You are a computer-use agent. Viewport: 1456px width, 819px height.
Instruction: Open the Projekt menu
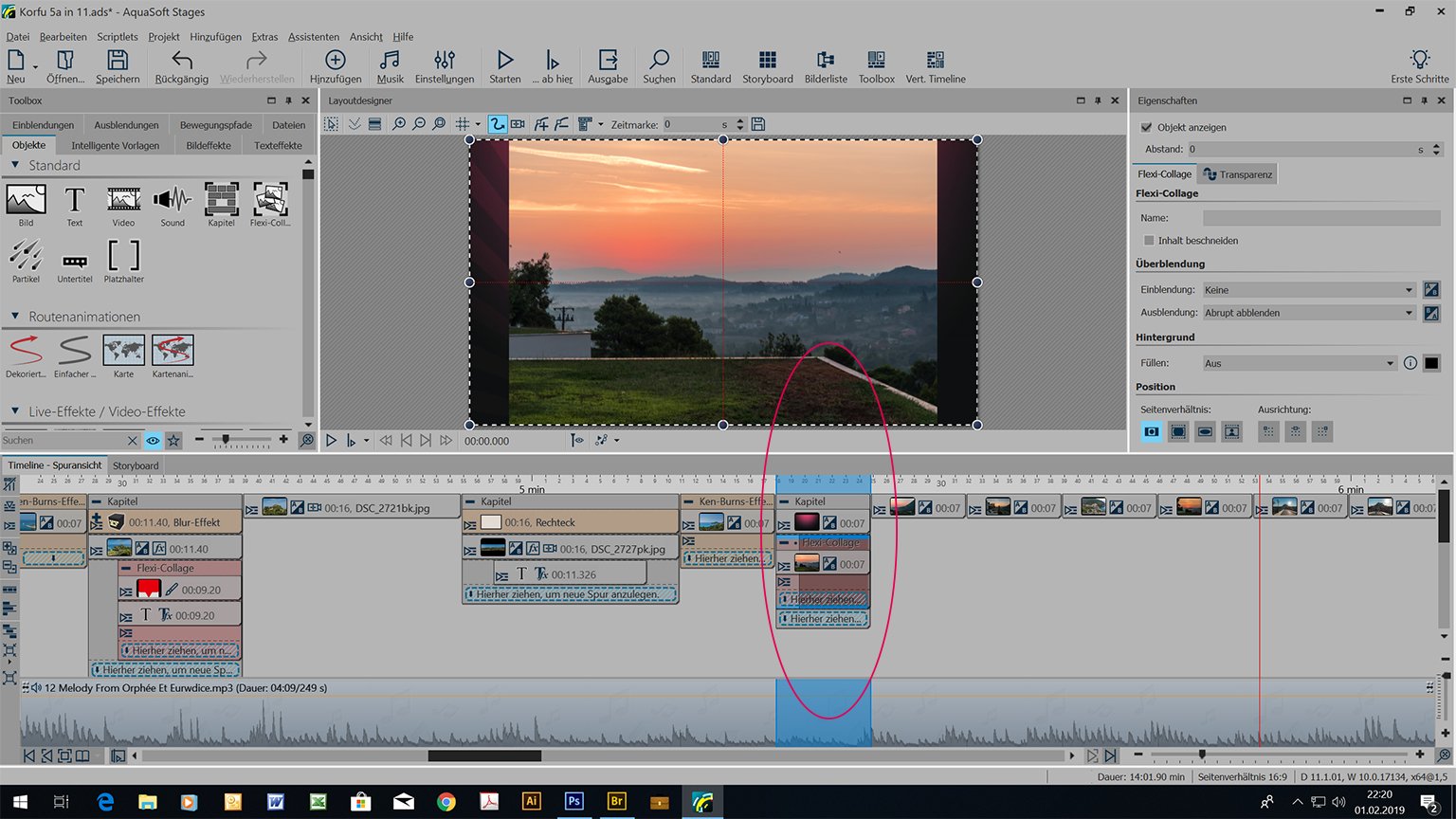(163, 37)
